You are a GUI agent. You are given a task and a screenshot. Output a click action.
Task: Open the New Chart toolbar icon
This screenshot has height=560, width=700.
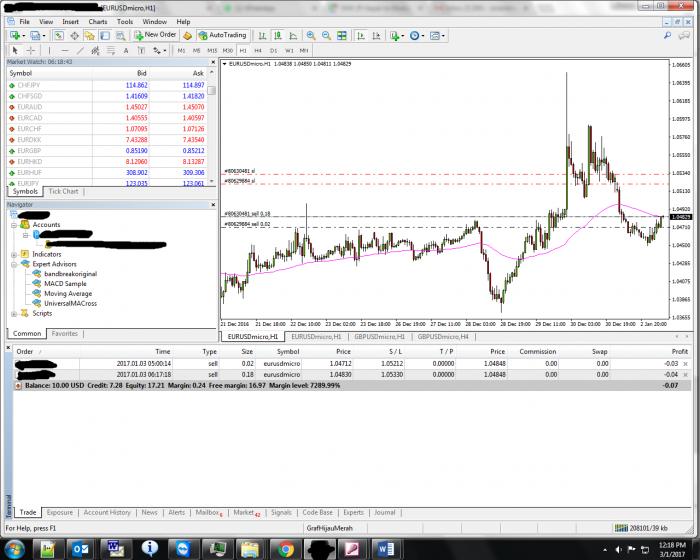click(x=14, y=35)
